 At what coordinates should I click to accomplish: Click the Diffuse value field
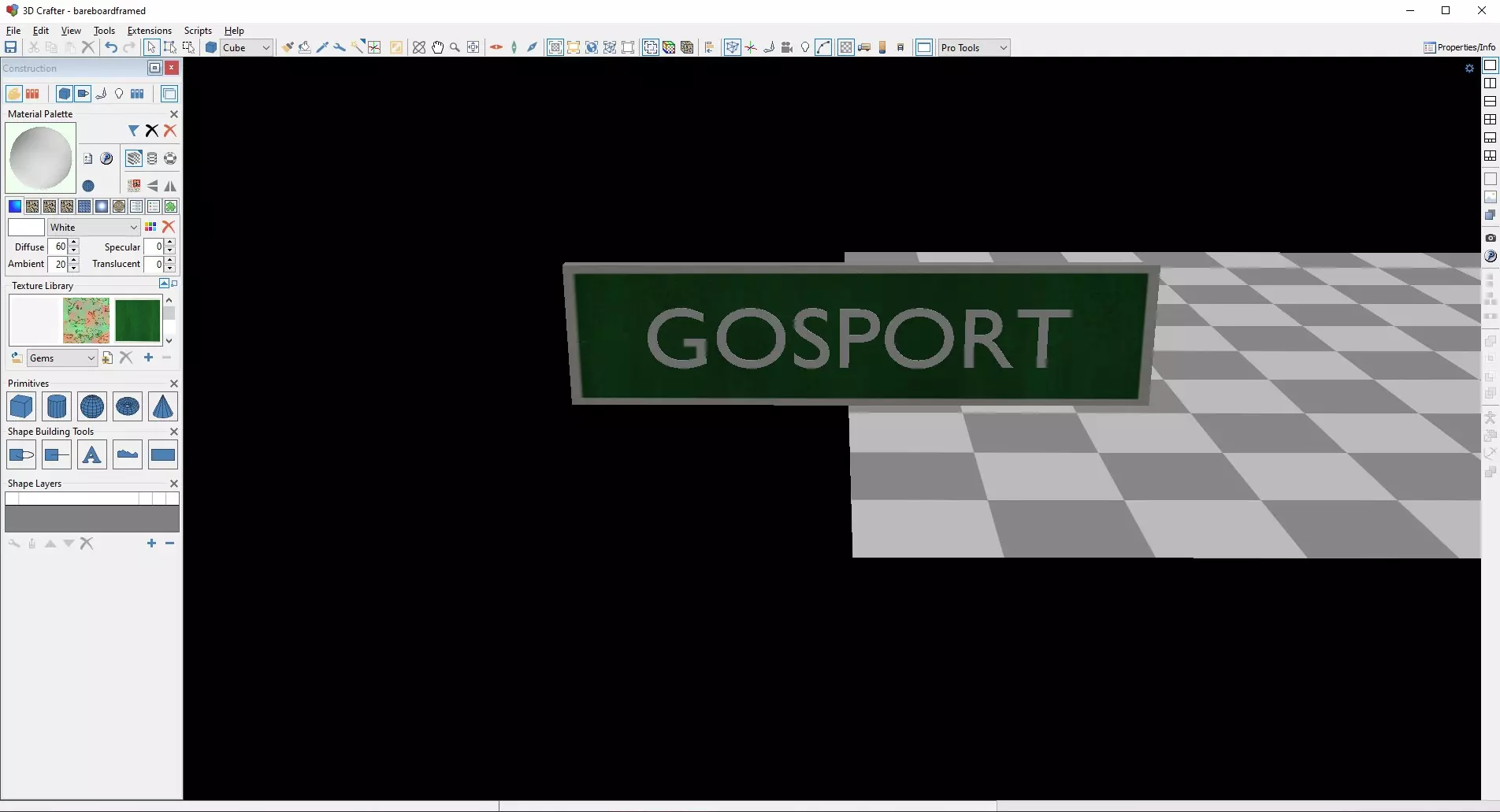tap(58, 247)
